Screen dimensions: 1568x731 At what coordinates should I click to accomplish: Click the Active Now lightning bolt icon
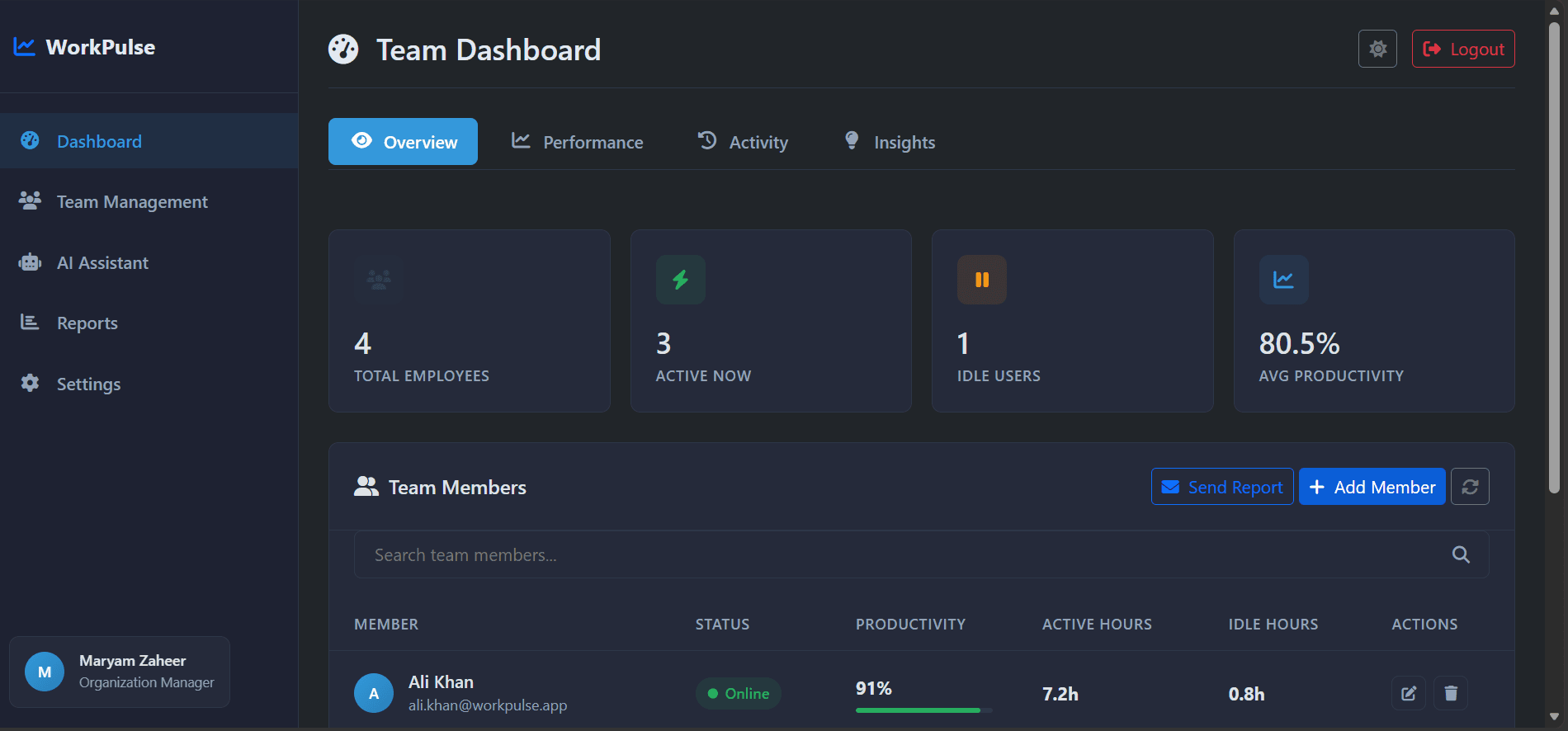tap(680, 280)
